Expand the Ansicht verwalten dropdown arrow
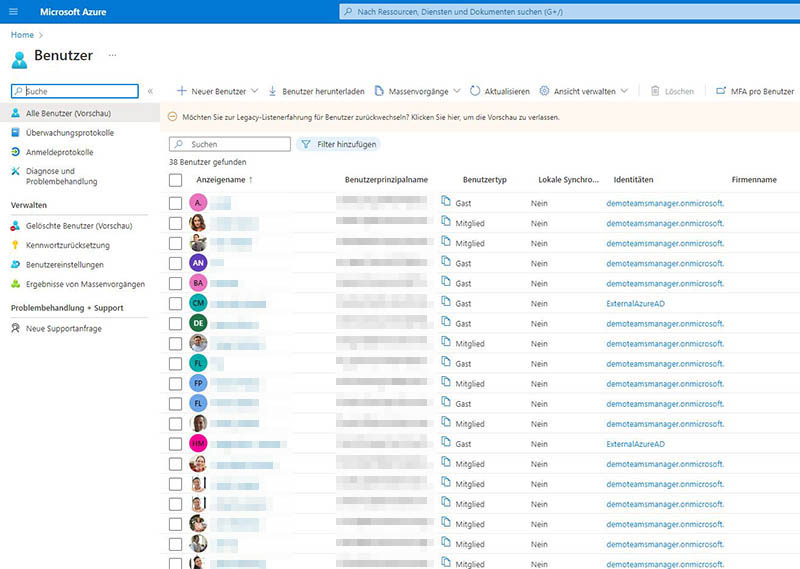 coord(624,91)
